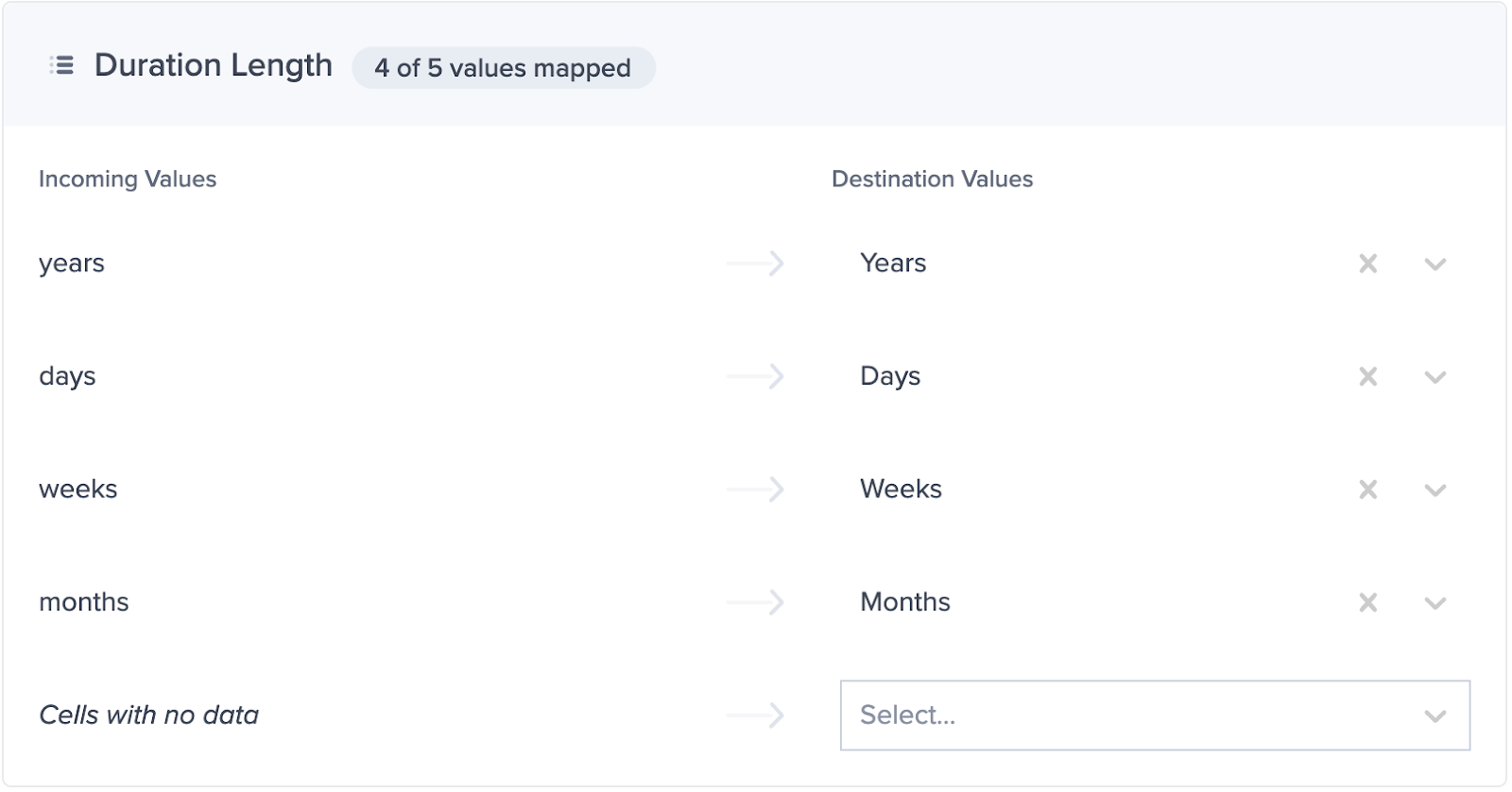Click the X to unmap Months
This screenshot has width=1512, height=792.
pos(1367,602)
